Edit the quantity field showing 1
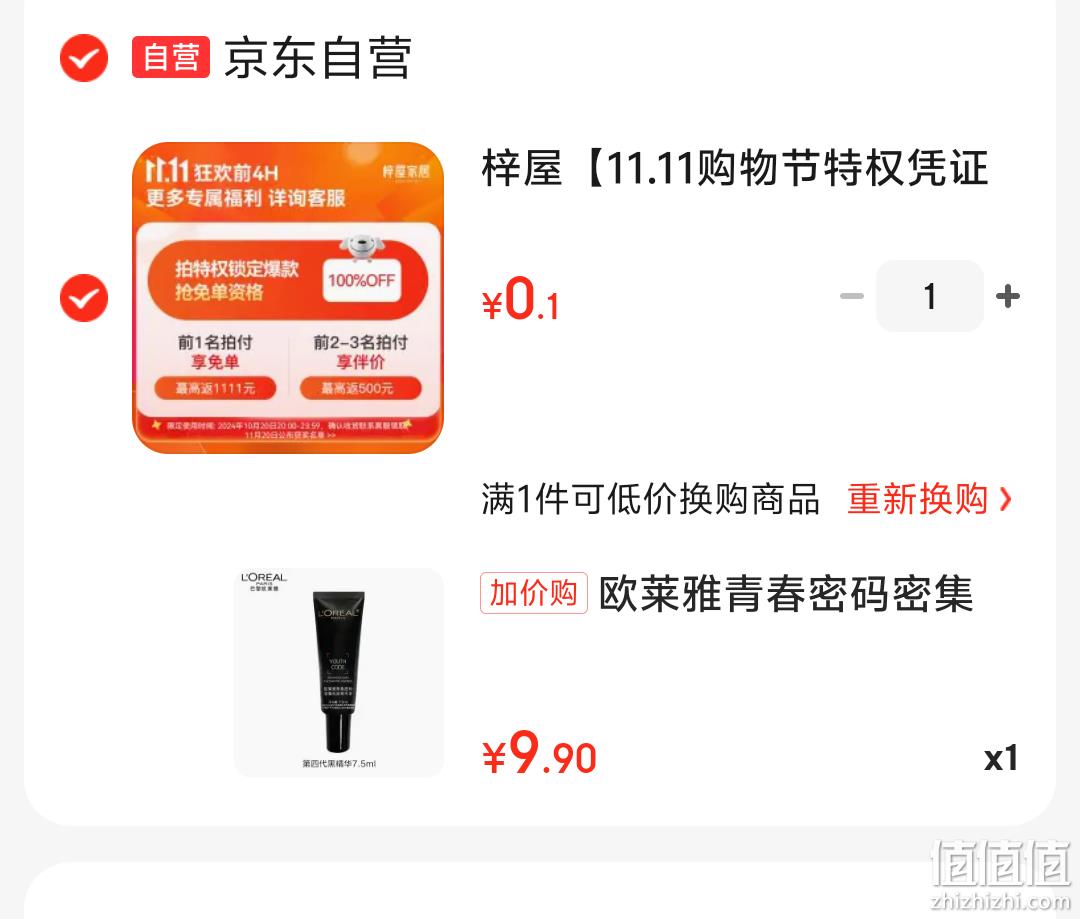 point(930,296)
